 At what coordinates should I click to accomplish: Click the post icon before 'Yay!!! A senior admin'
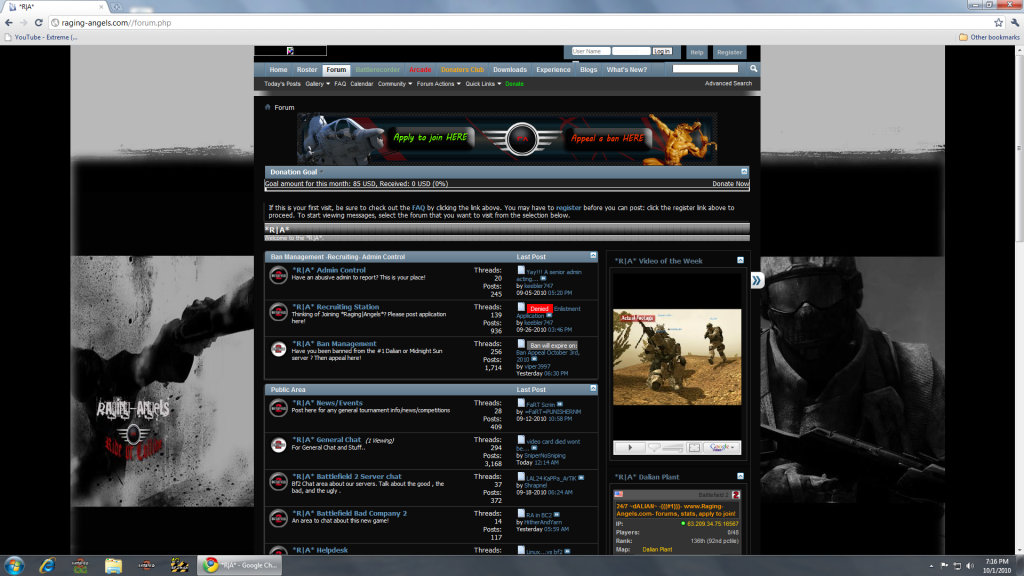click(x=521, y=270)
